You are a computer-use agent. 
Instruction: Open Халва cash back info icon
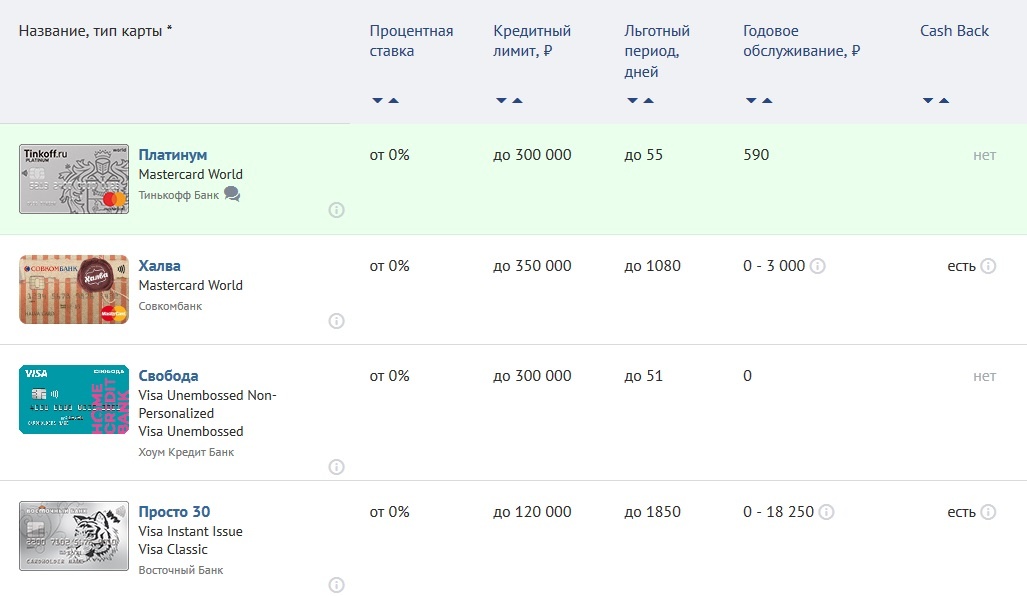coord(988,266)
